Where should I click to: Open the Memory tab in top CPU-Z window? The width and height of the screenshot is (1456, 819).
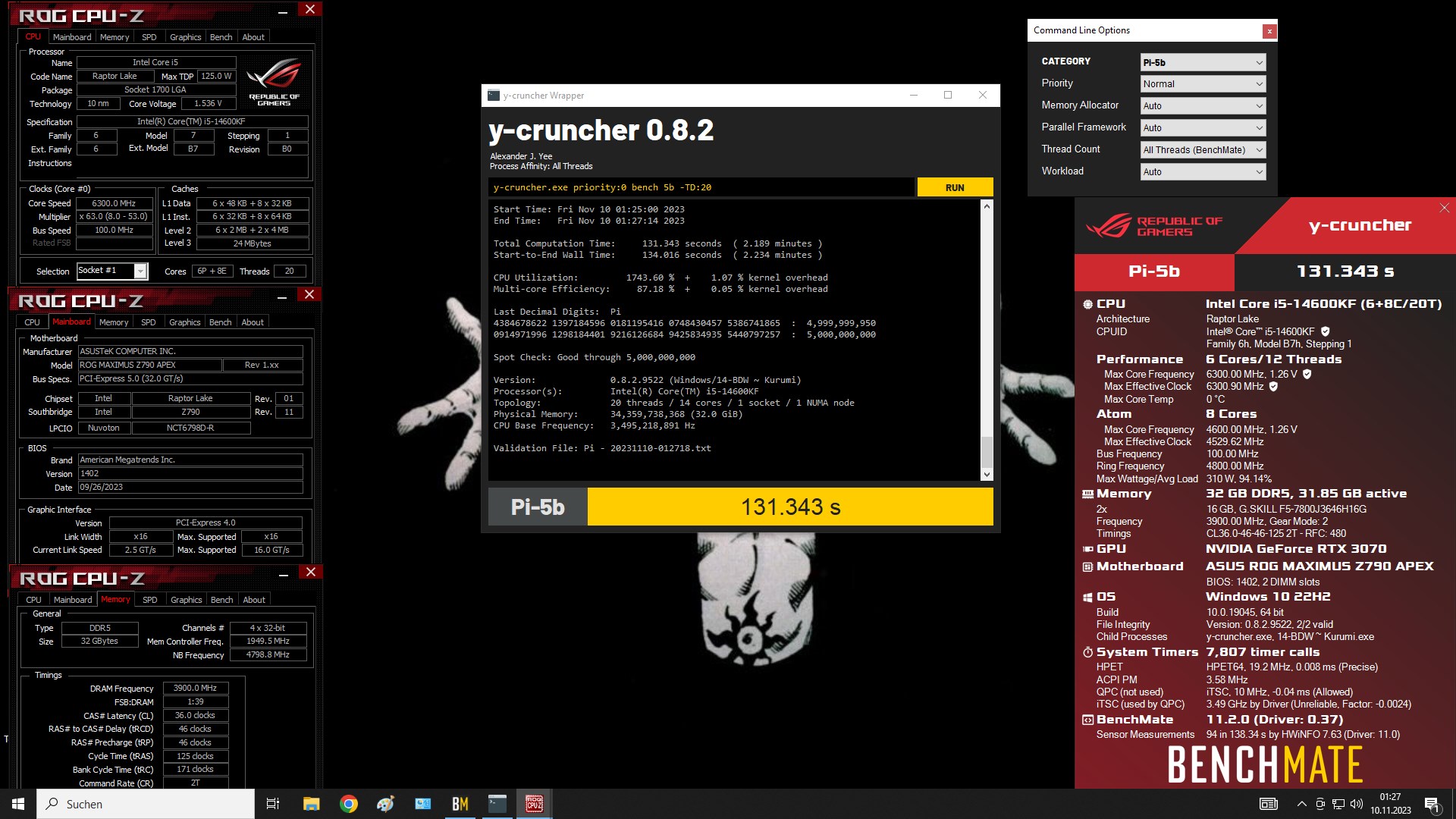point(115,37)
